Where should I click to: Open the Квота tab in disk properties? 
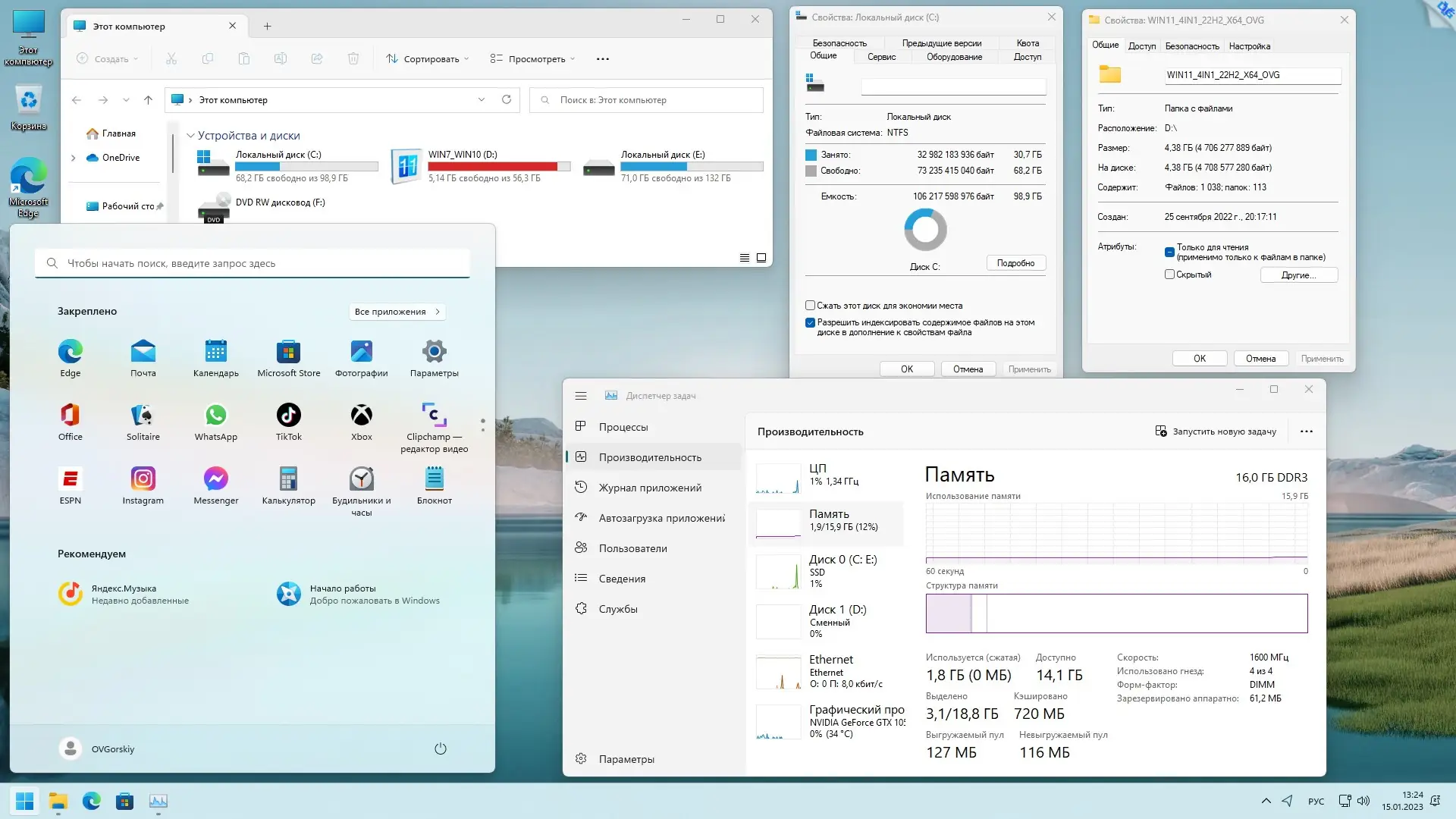tap(1028, 43)
